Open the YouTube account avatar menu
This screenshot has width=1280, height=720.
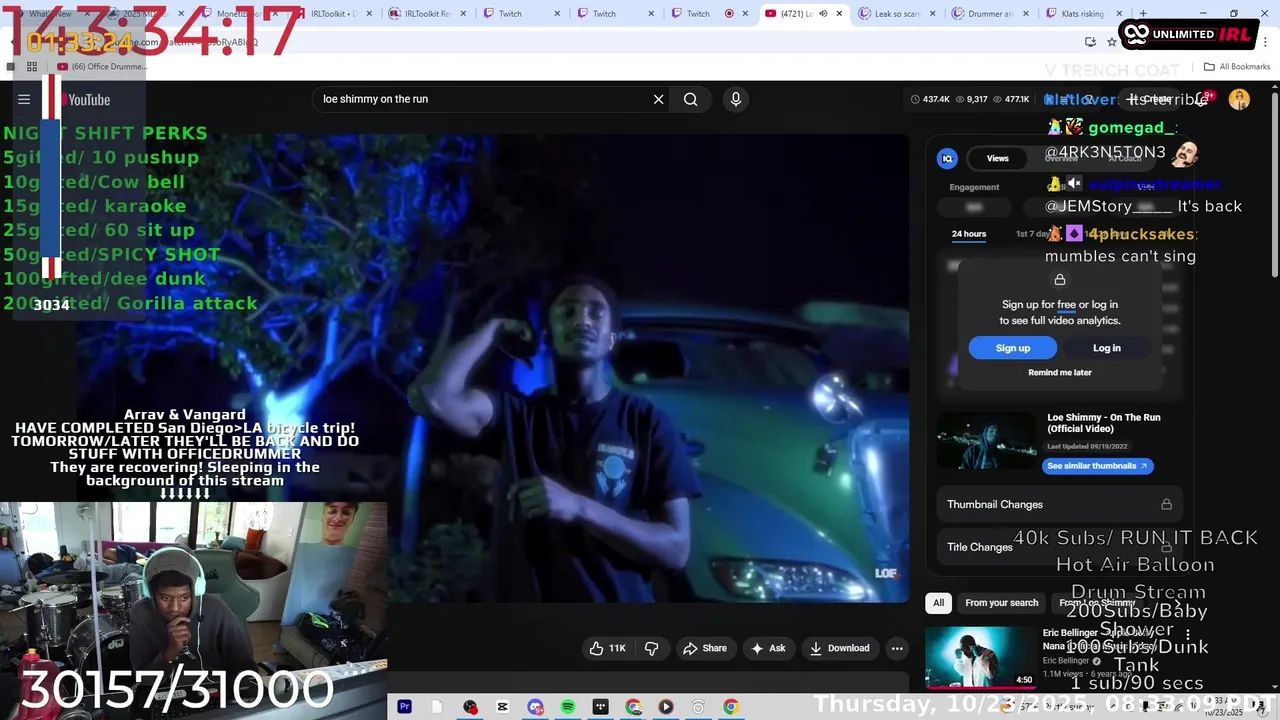coord(1239,99)
